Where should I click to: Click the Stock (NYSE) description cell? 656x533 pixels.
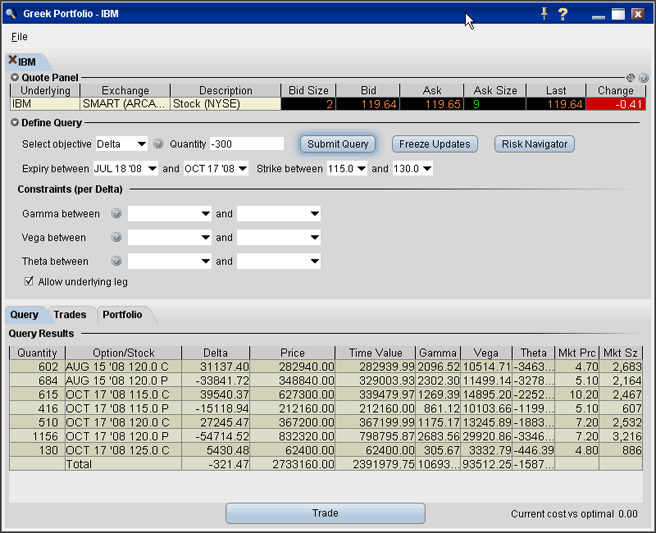point(226,104)
